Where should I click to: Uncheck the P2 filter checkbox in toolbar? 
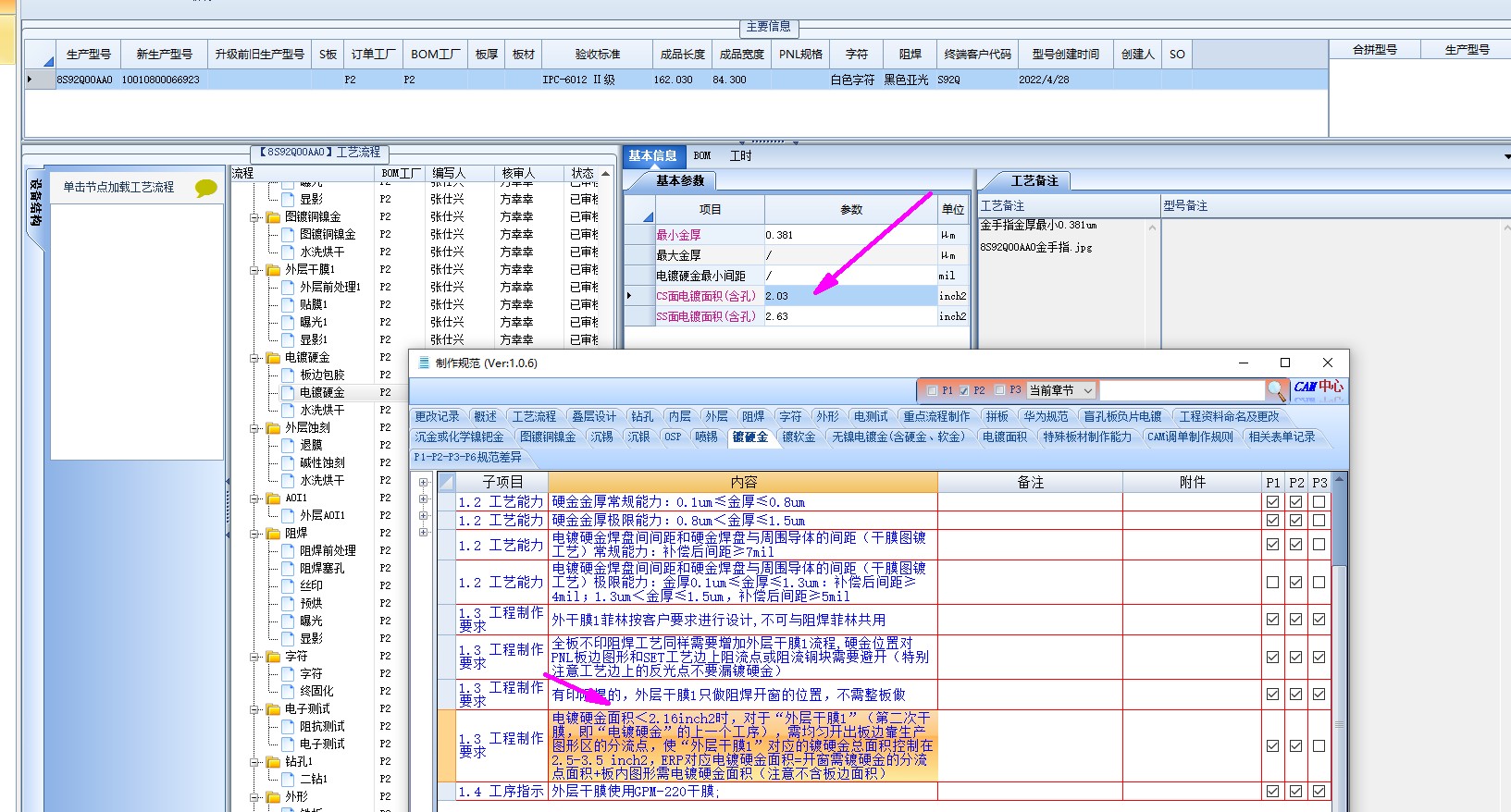tap(963, 390)
